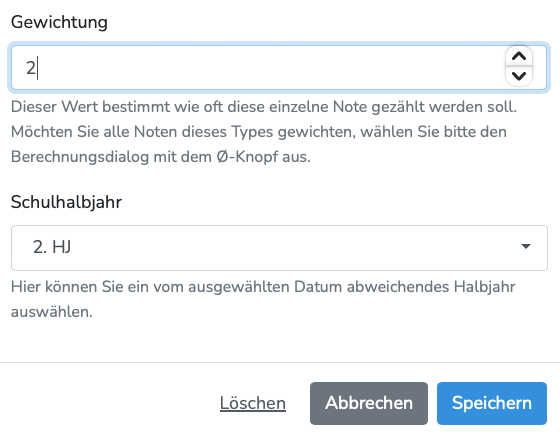Delete the grade via underlined Löschen

[x=252, y=403]
